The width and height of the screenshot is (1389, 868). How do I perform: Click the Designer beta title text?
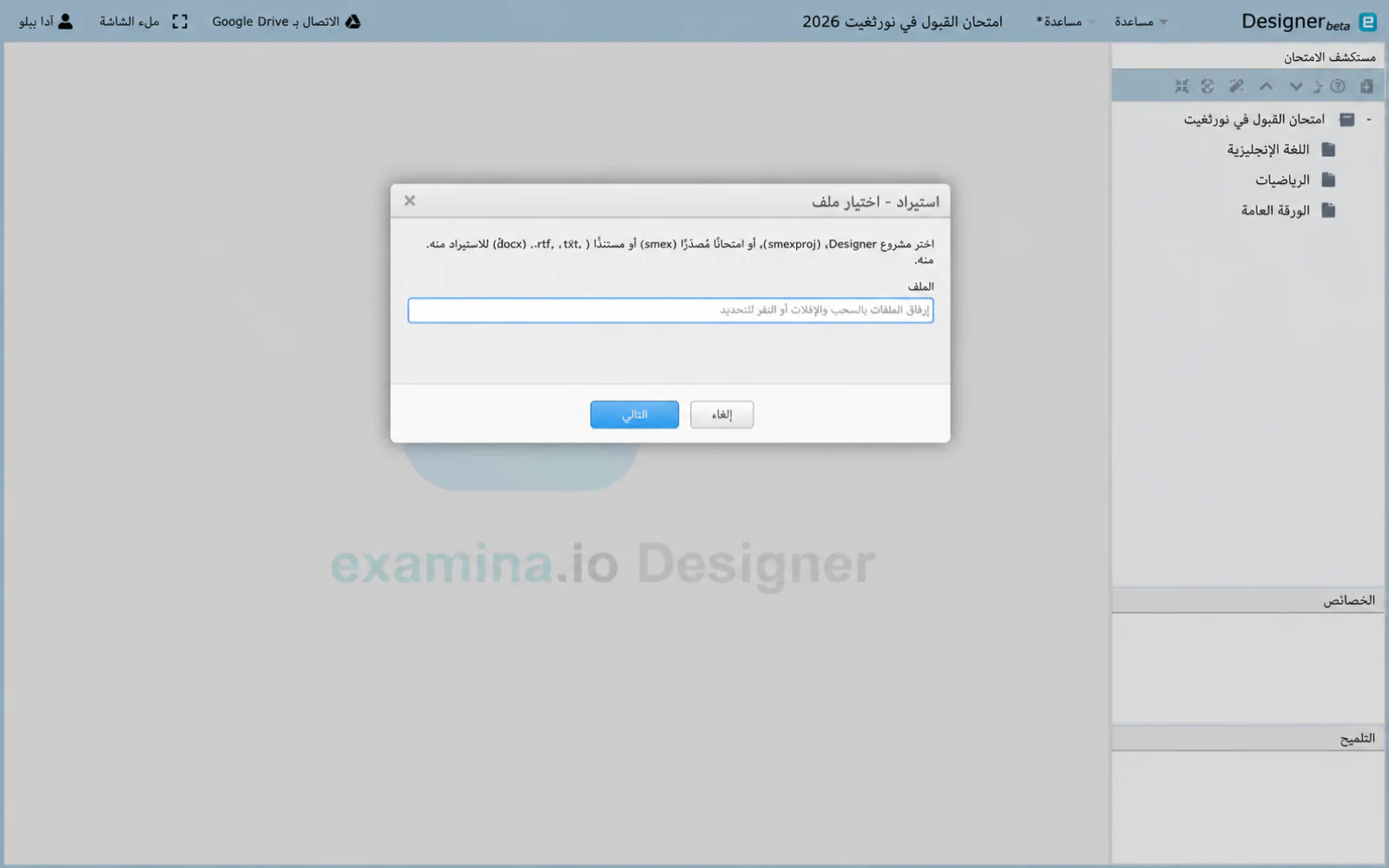pos(1295,22)
